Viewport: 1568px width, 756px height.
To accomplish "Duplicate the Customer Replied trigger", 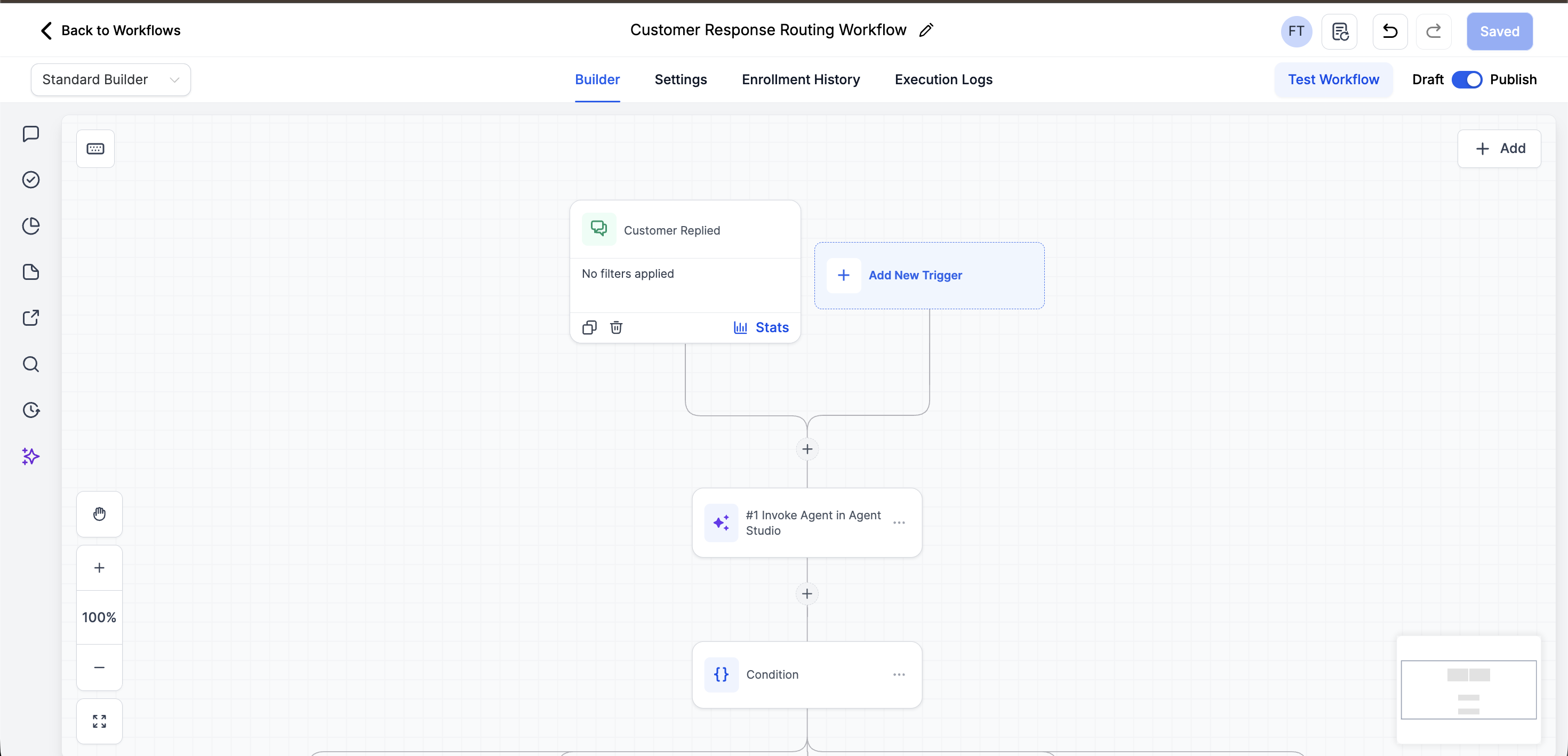I will pos(589,327).
